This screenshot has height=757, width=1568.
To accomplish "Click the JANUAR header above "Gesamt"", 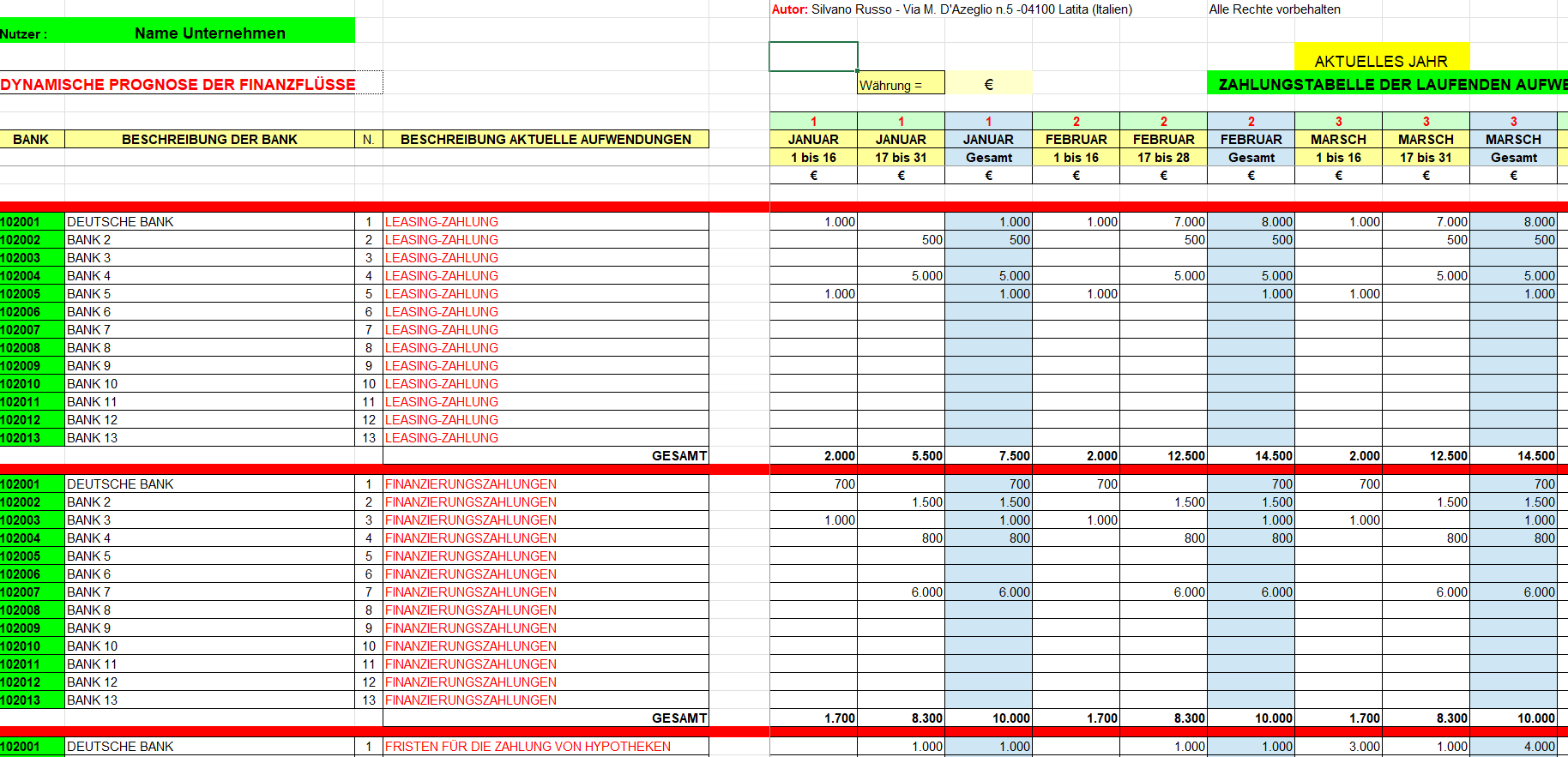I will [988, 139].
